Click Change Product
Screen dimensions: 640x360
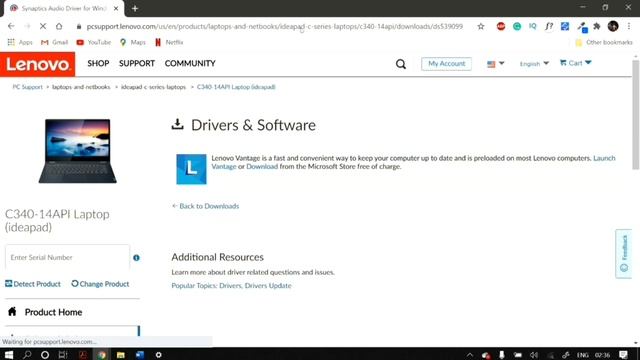[100, 284]
